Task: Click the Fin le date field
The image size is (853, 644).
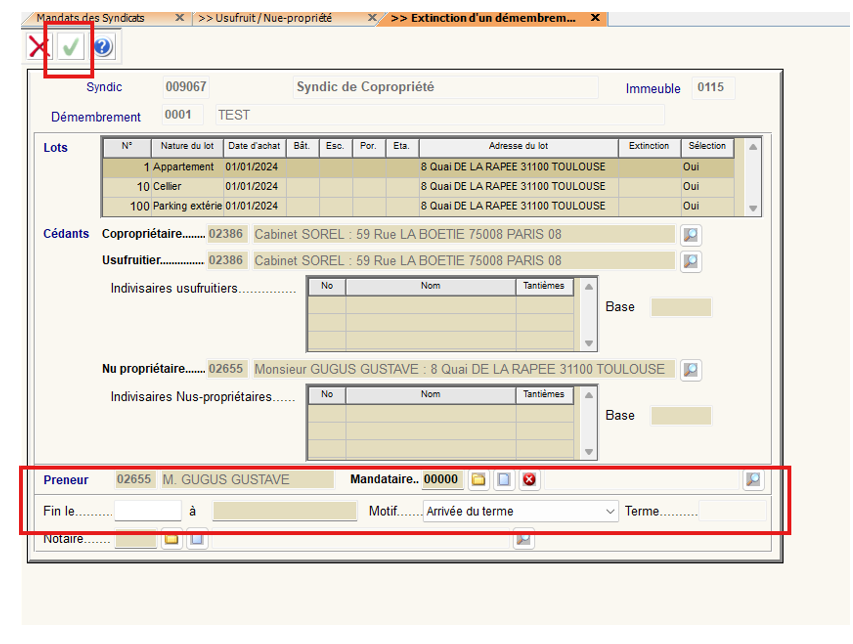Action: 147,512
